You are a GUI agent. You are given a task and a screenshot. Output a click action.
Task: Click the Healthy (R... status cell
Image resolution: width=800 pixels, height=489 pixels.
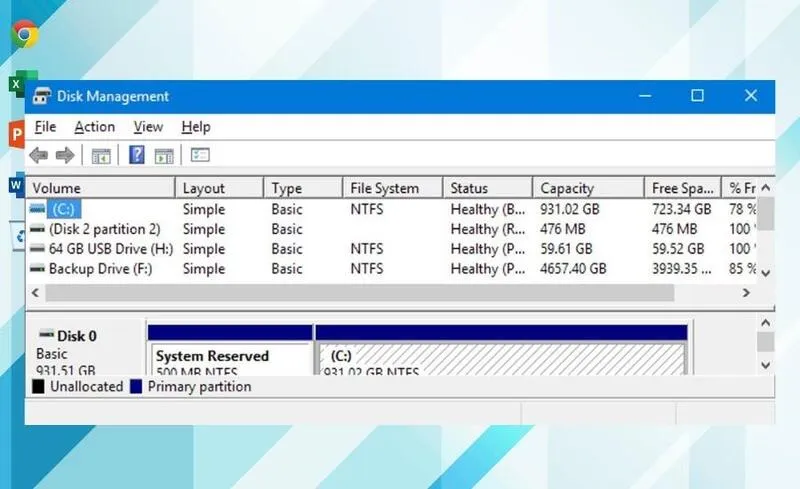point(488,229)
